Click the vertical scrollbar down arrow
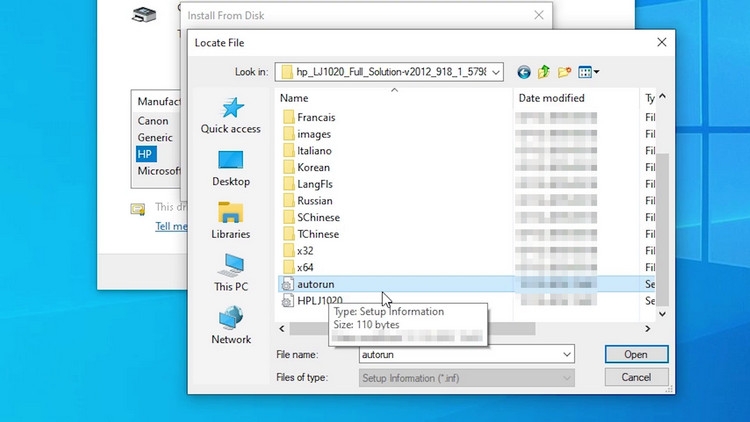 662,314
